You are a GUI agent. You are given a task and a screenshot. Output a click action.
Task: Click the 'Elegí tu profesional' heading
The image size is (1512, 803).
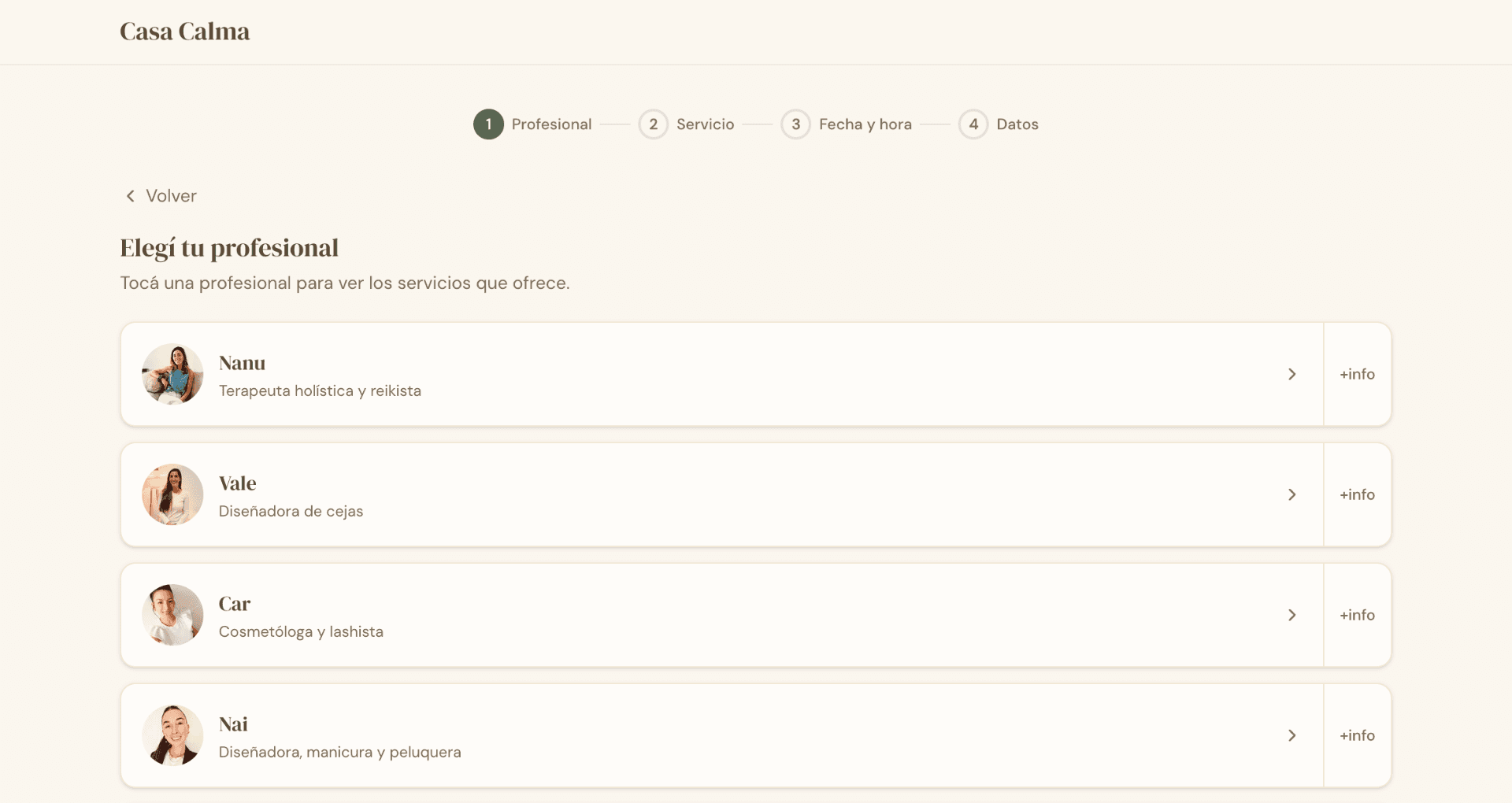[x=229, y=248]
